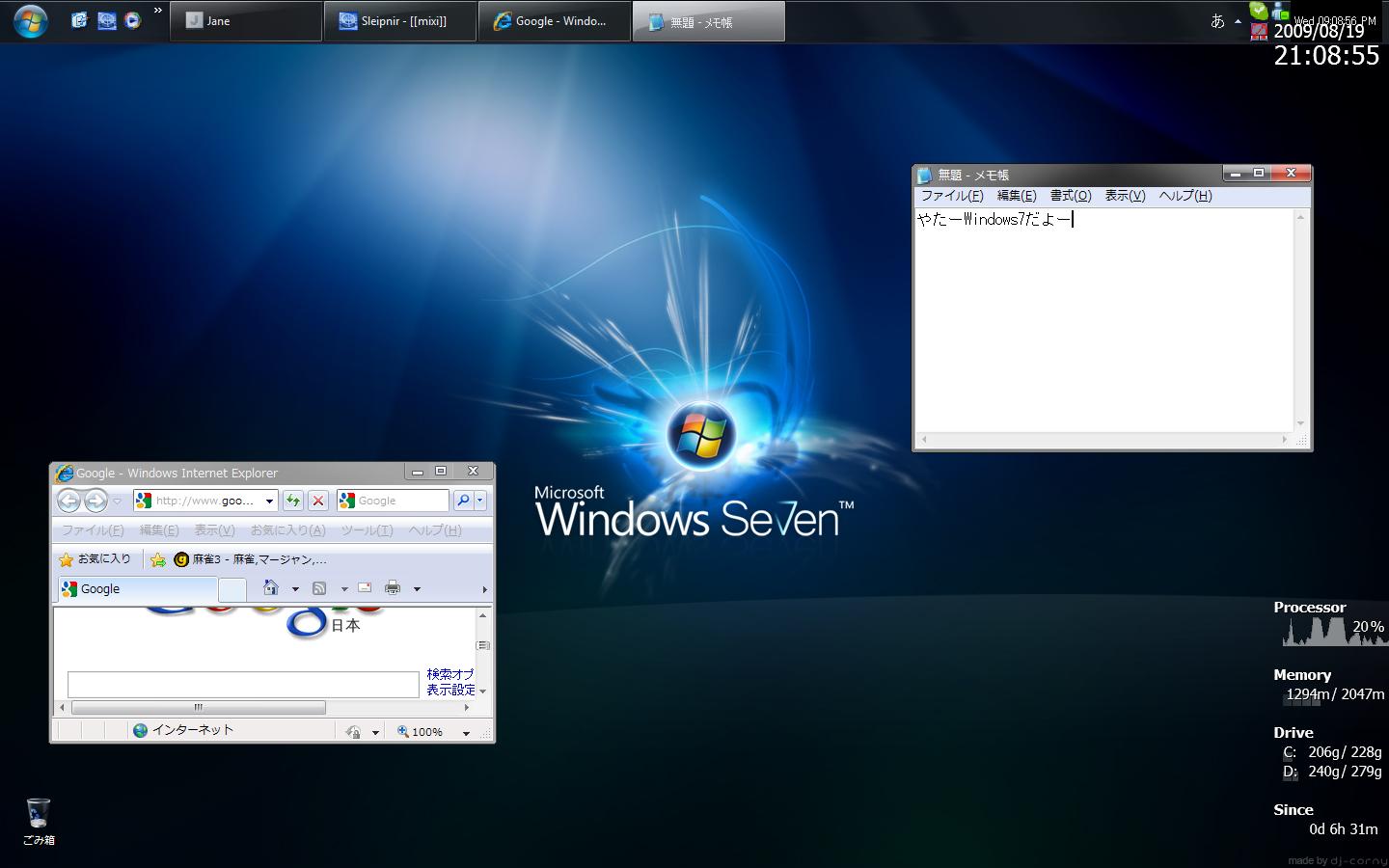
Task: Switch to the Sleipnir [[mixi]] taskbar button
Action: tap(400, 21)
